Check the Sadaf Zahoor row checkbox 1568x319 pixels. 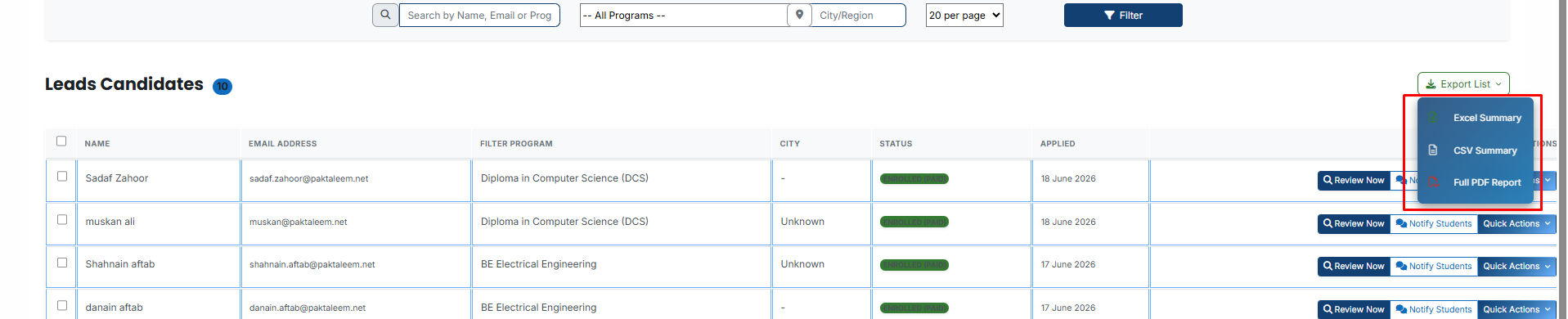point(62,176)
